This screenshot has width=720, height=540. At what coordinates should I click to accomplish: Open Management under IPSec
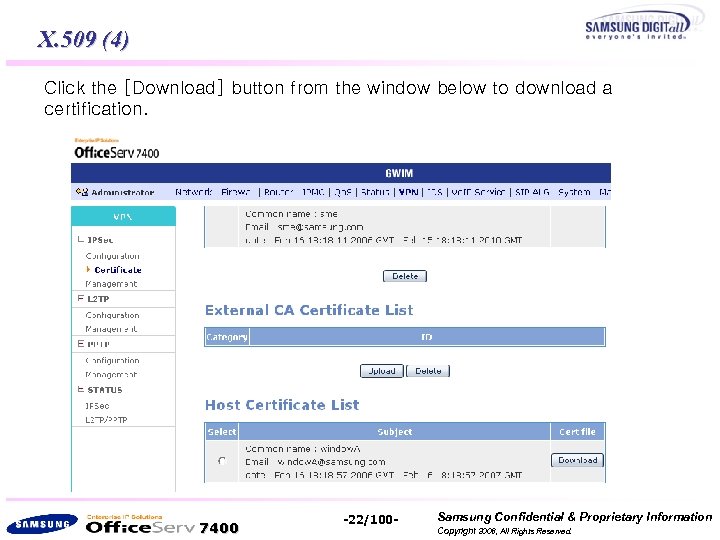click(x=111, y=284)
